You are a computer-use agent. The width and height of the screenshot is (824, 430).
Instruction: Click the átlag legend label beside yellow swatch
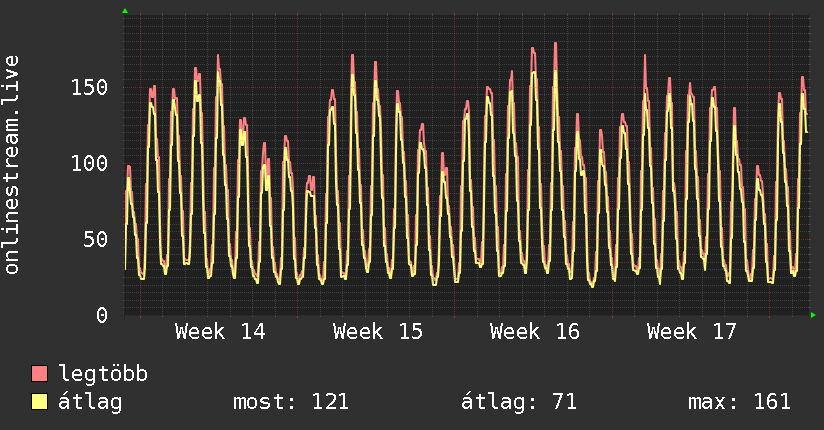coord(90,402)
